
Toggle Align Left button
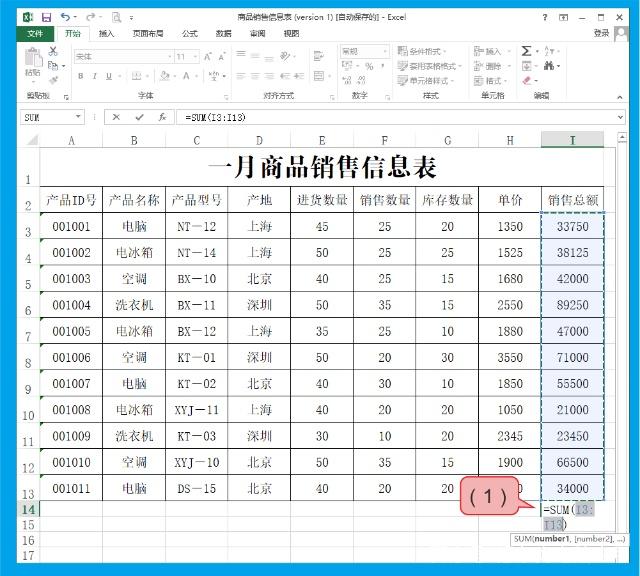pyautogui.click(x=241, y=76)
